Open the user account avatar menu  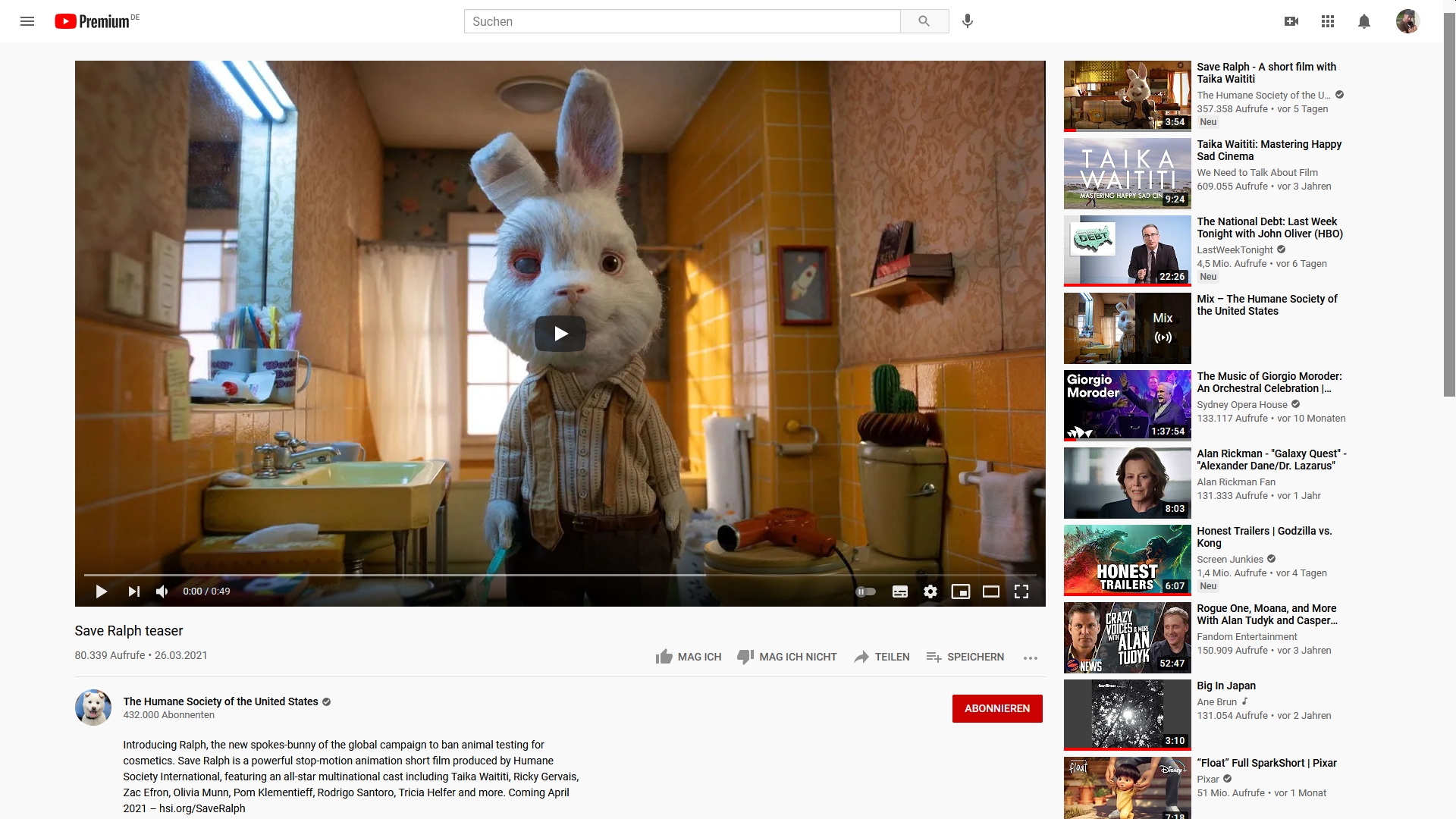tap(1407, 21)
